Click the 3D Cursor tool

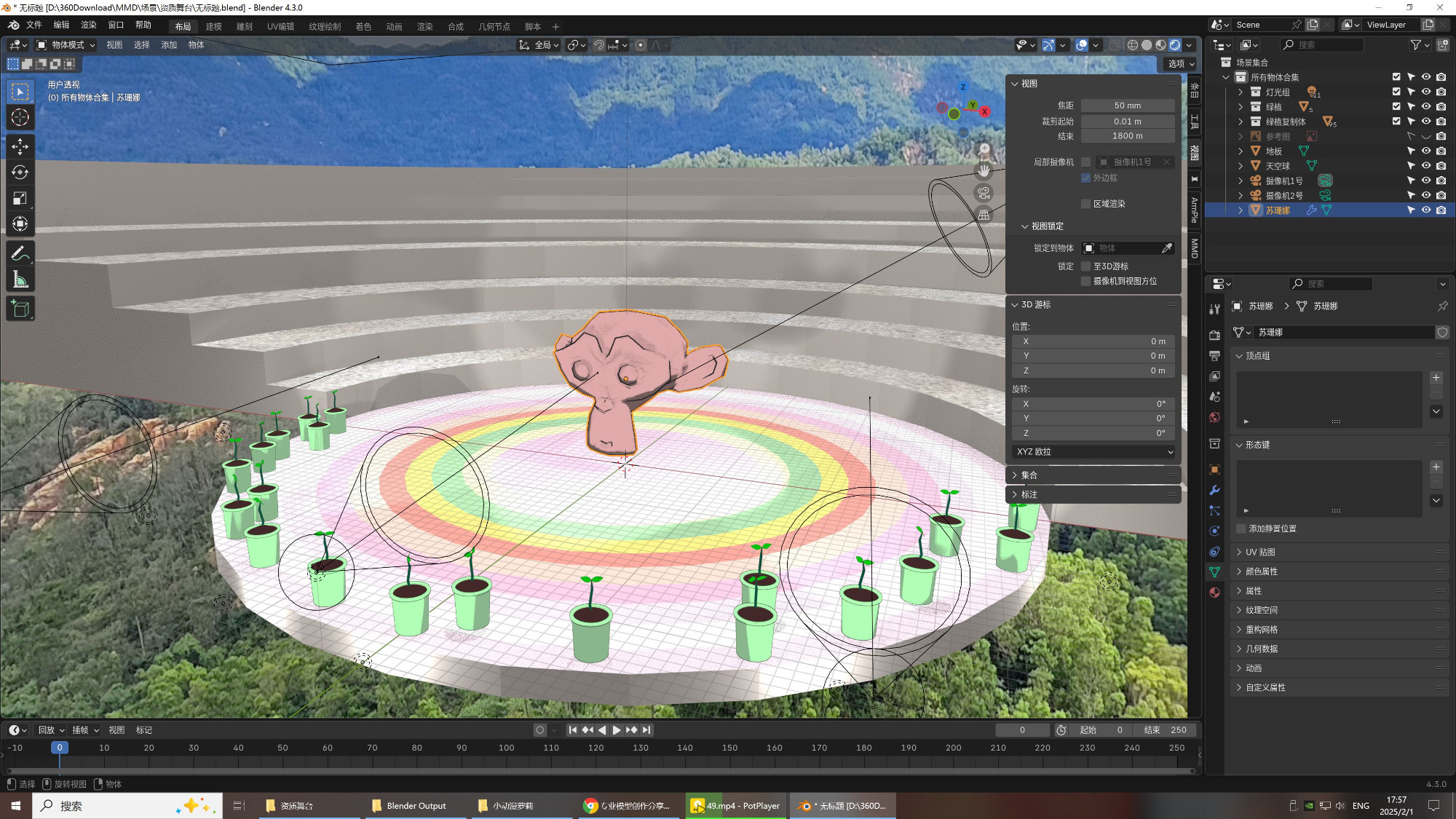point(20,117)
